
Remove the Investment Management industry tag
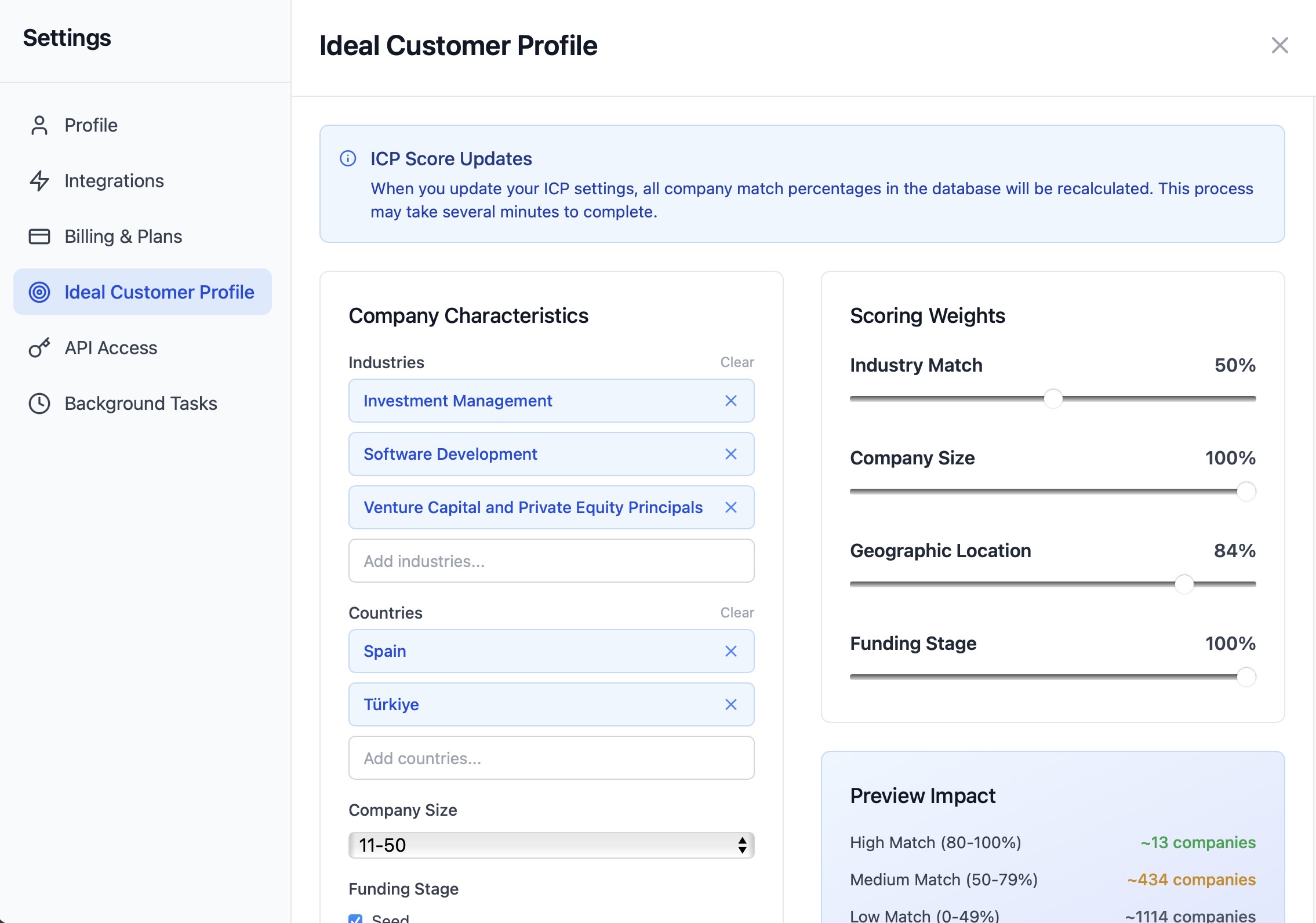coord(731,401)
